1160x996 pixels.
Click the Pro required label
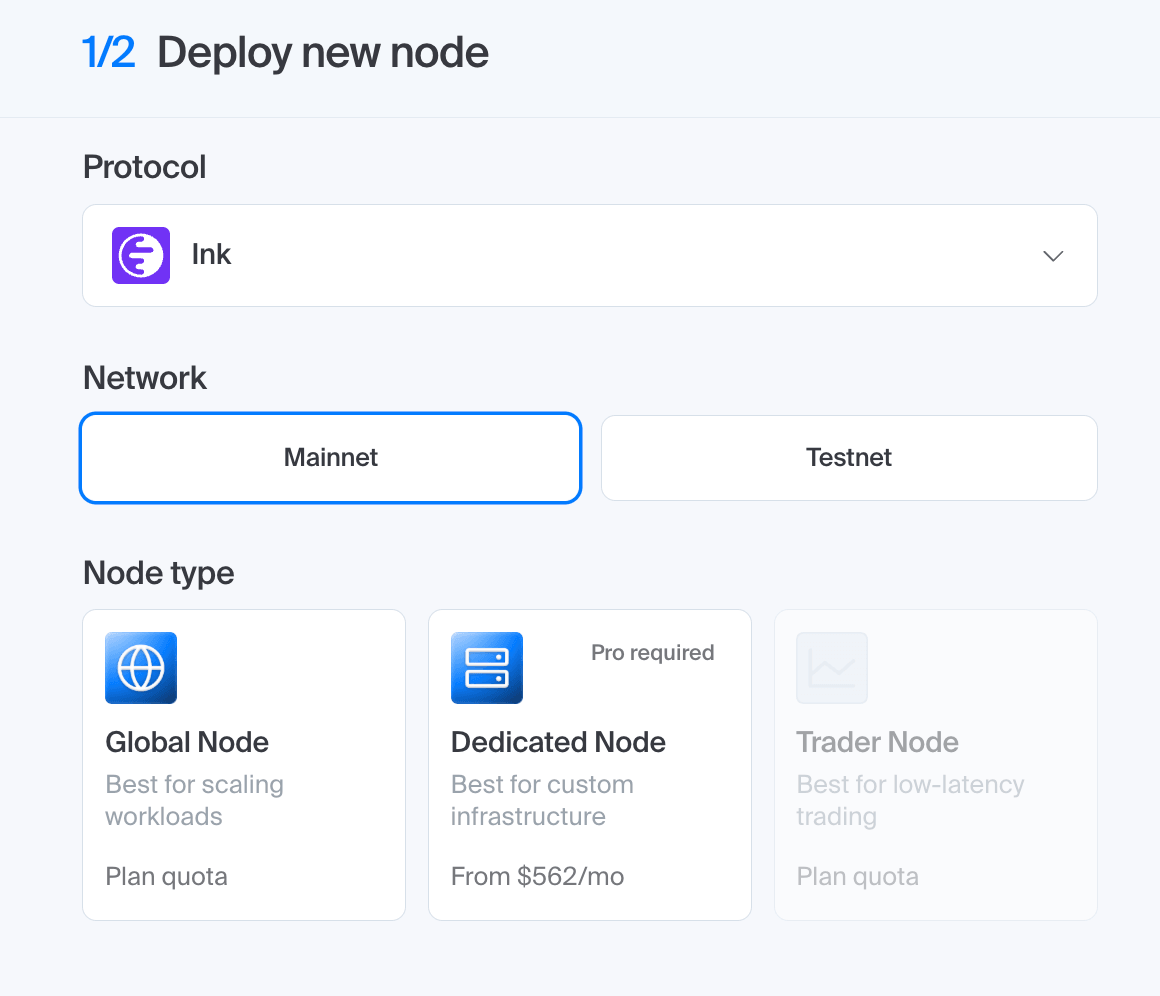coord(652,653)
